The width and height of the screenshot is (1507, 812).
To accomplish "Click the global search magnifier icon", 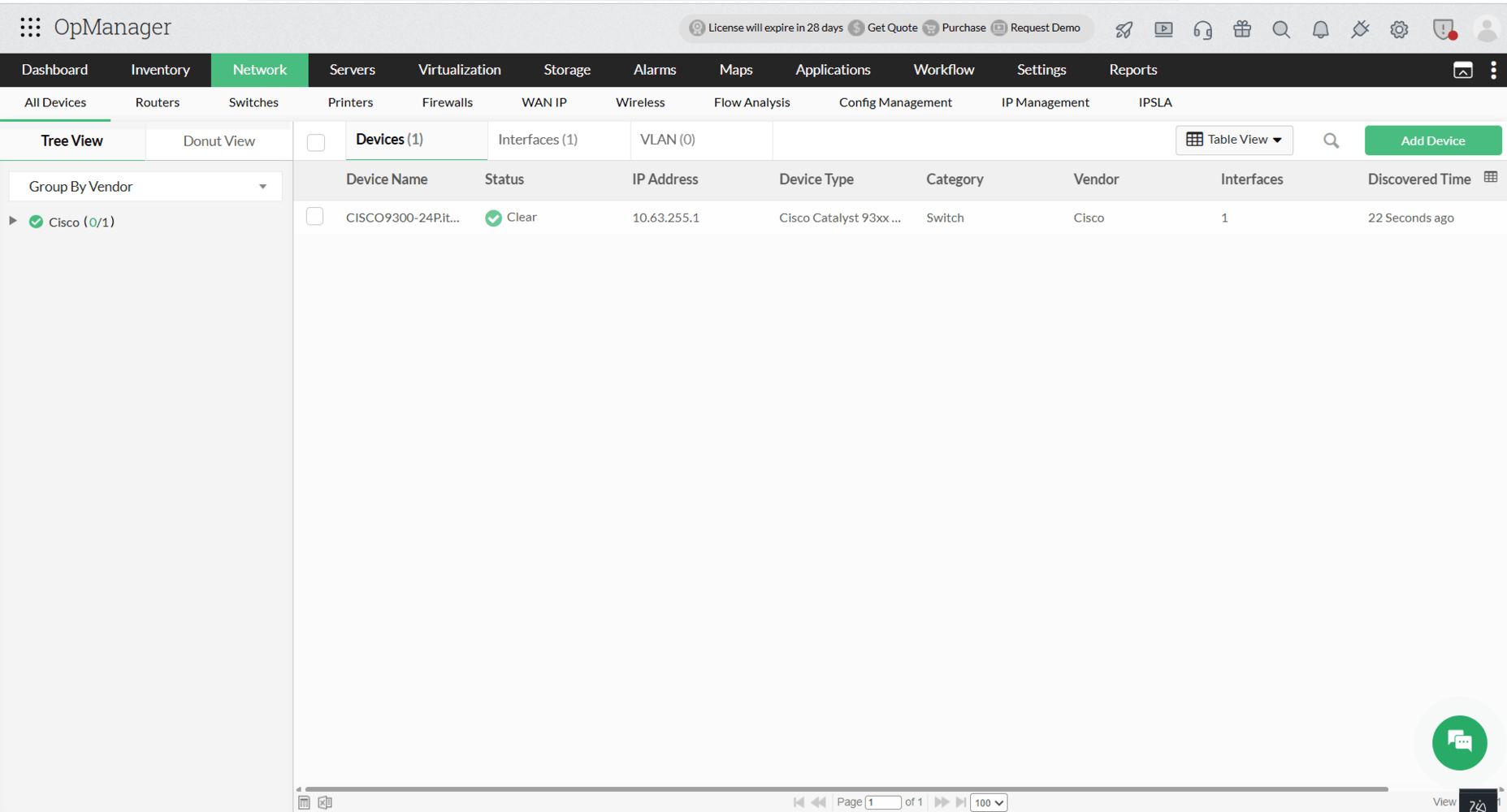I will click(x=1281, y=30).
